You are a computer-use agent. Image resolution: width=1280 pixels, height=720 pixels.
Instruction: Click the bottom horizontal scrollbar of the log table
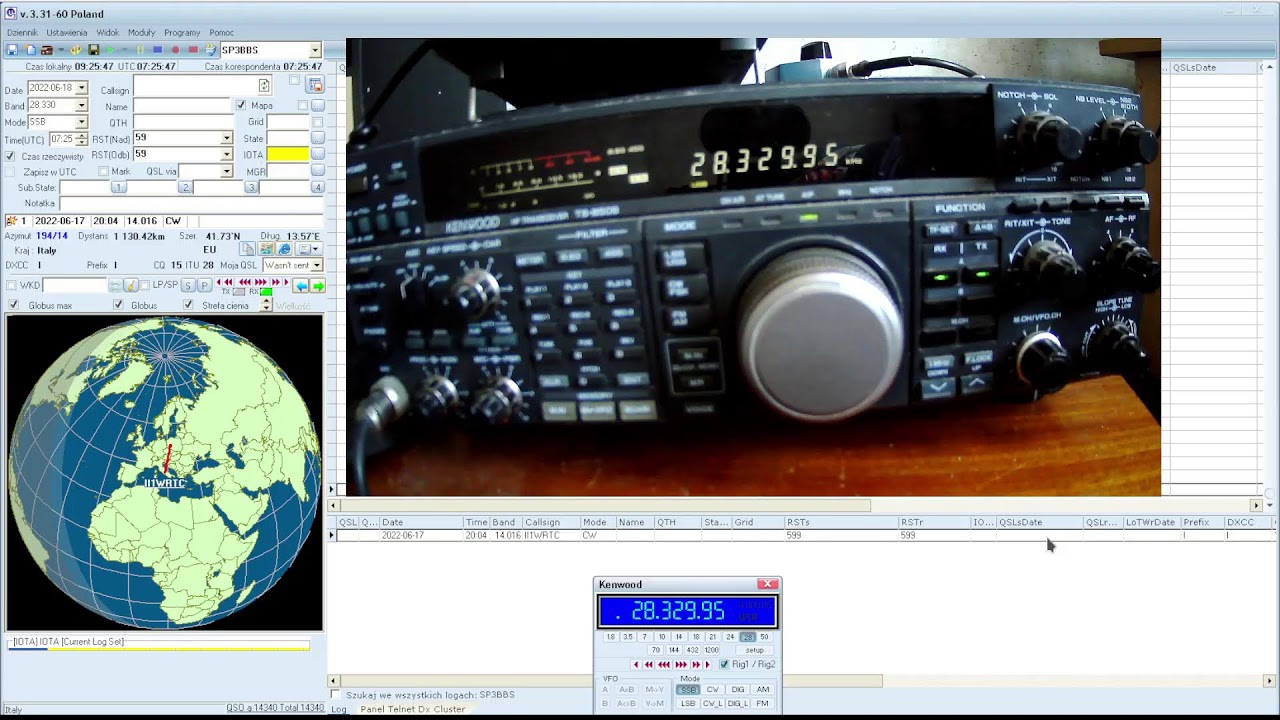coord(800,681)
